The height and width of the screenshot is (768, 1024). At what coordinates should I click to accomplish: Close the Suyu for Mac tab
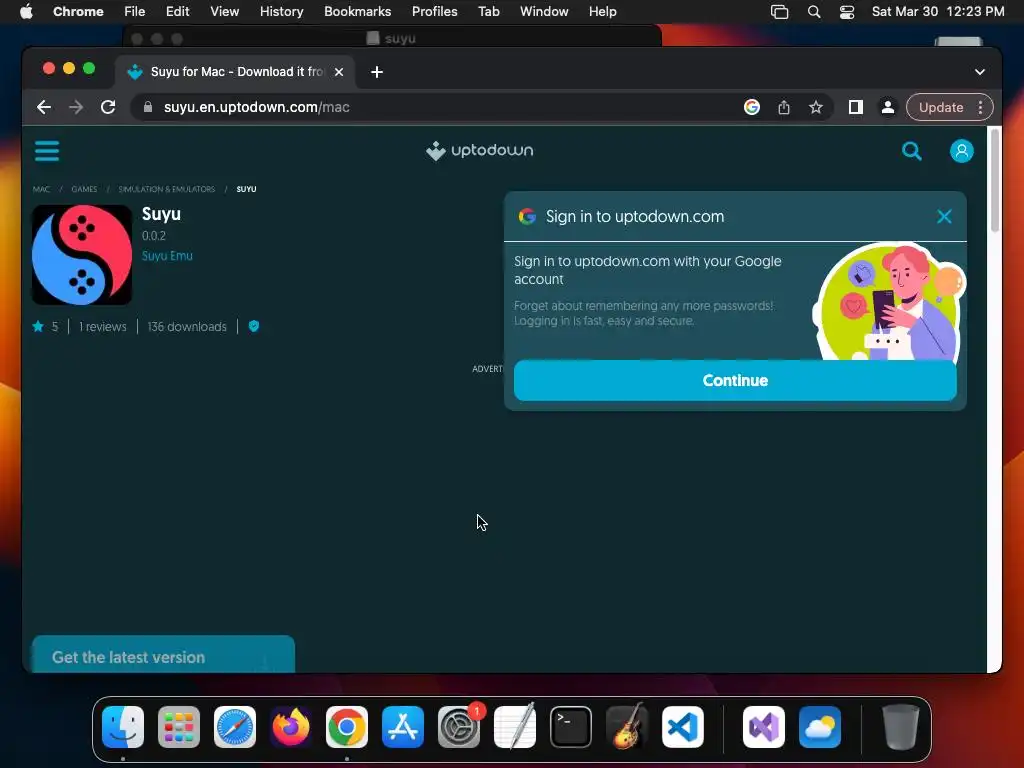(339, 72)
